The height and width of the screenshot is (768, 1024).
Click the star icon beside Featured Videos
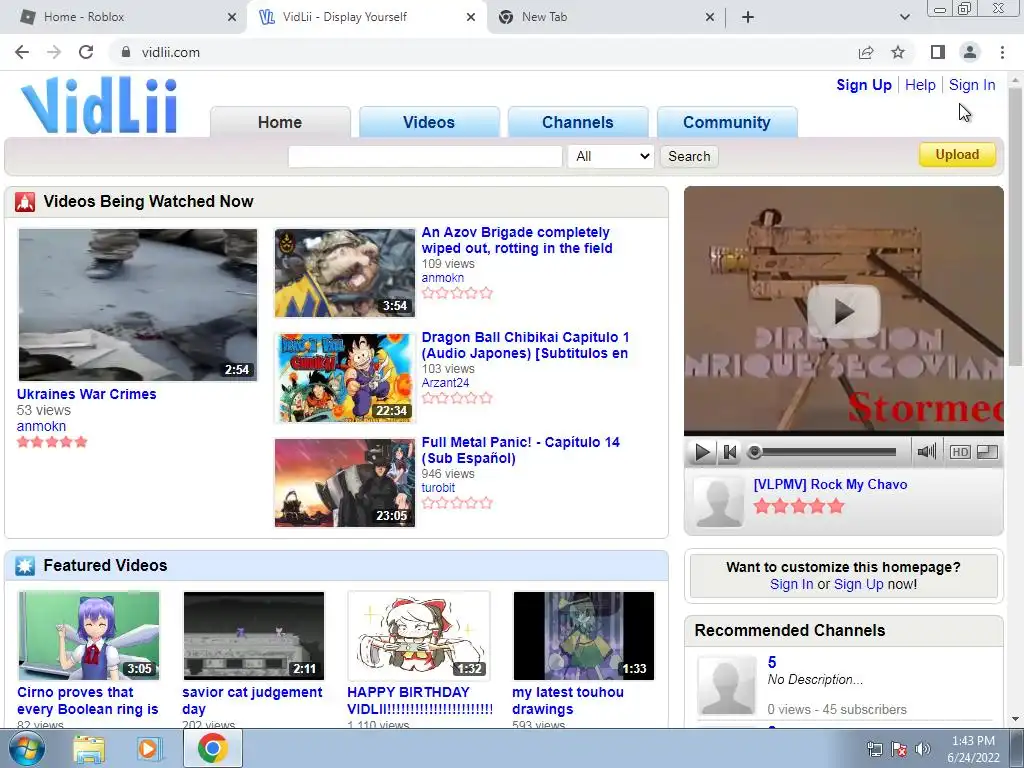pos(25,566)
